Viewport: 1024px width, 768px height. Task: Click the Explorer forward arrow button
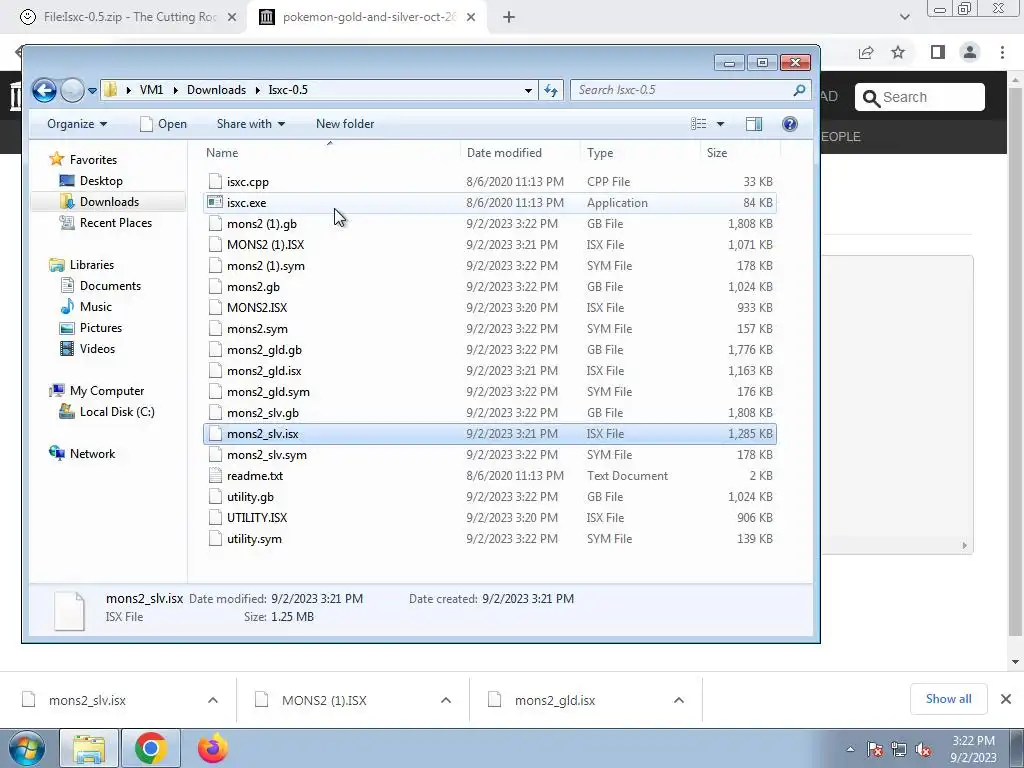pyautogui.click(x=72, y=90)
